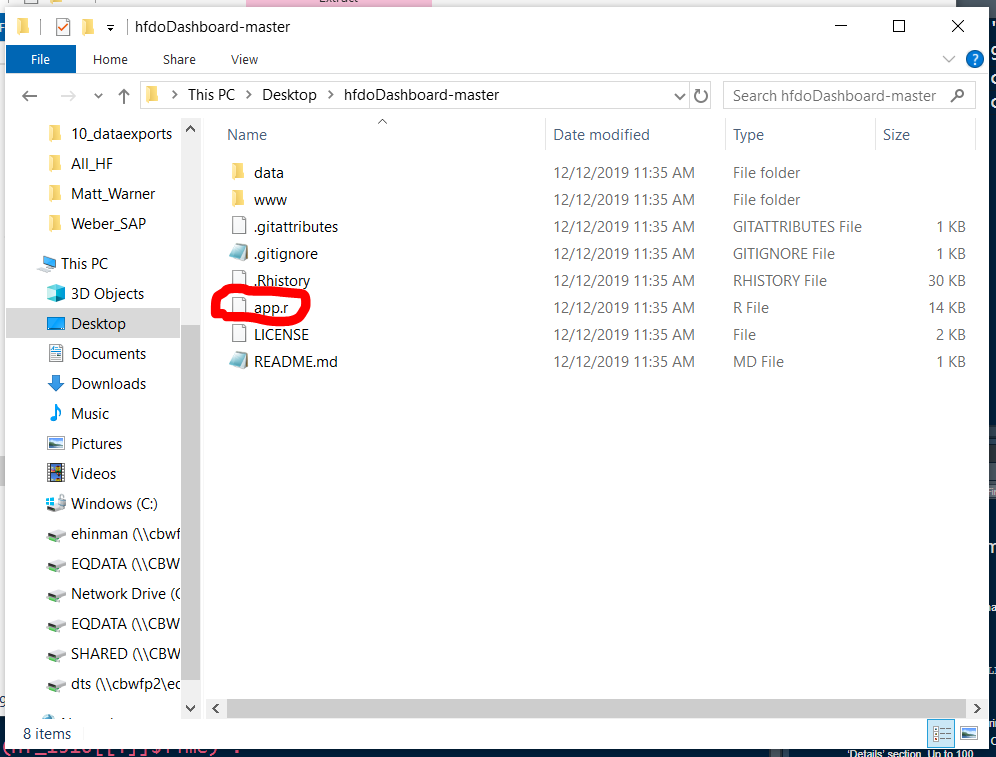Click the Search hfdoDashboard-master box
996x757 pixels.
pyautogui.click(x=835, y=96)
